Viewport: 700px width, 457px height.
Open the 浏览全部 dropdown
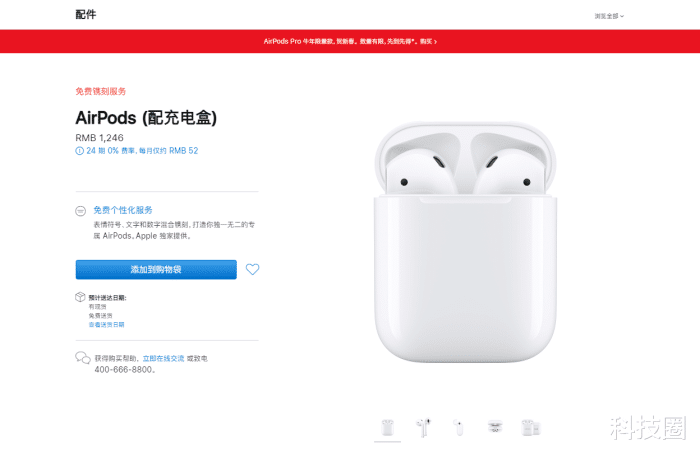(x=609, y=16)
